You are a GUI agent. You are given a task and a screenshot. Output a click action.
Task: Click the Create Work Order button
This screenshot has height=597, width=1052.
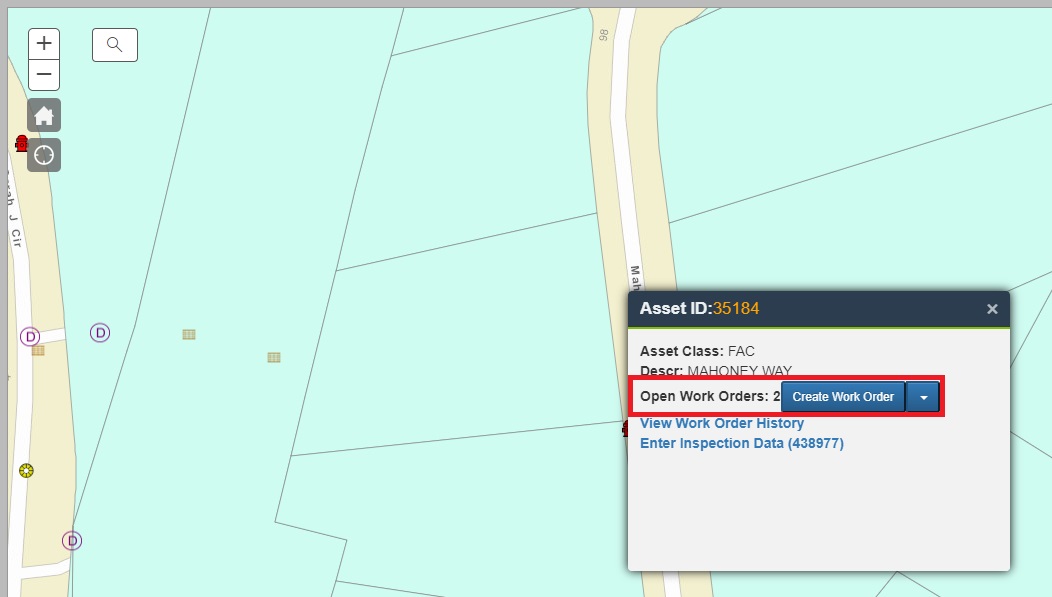pyautogui.click(x=843, y=396)
